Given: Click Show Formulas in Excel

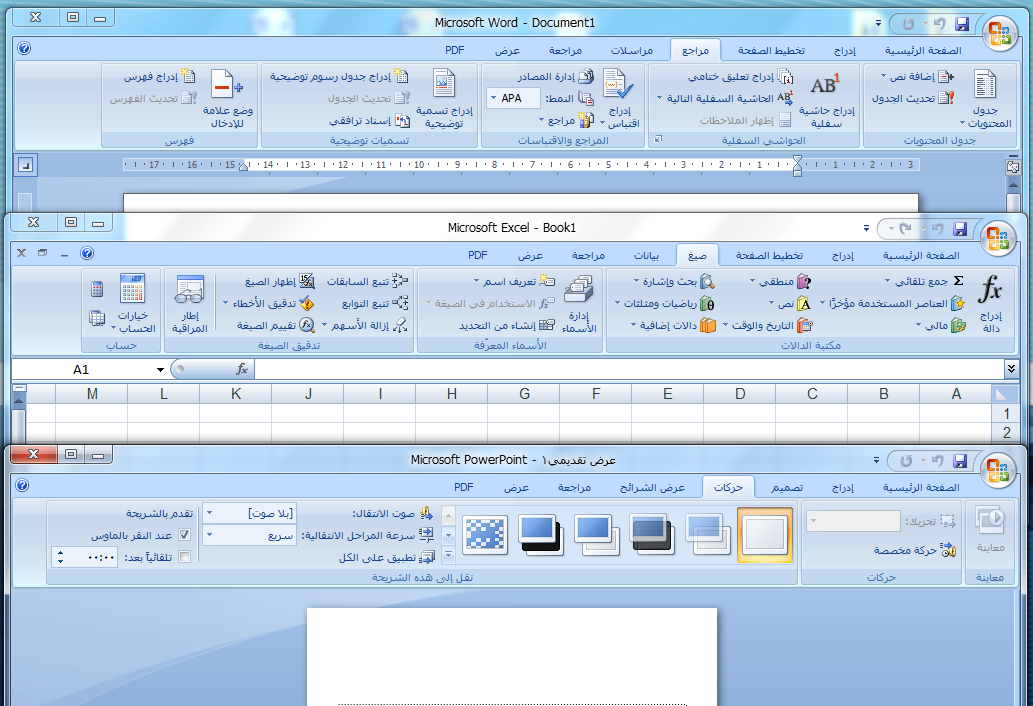Looking at the screenshot, I should (279, 281).
